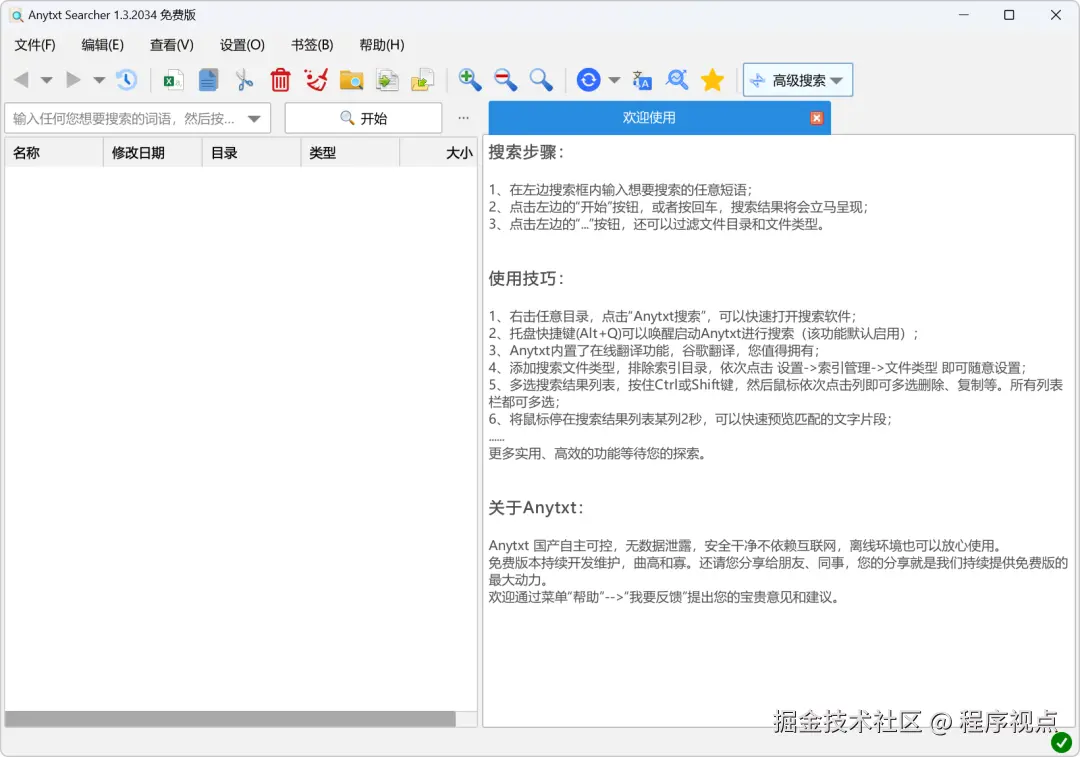Maximize the Anytxt Searcher window
The height and width of the screenshot is (757, 1080).
point(1009,15)
